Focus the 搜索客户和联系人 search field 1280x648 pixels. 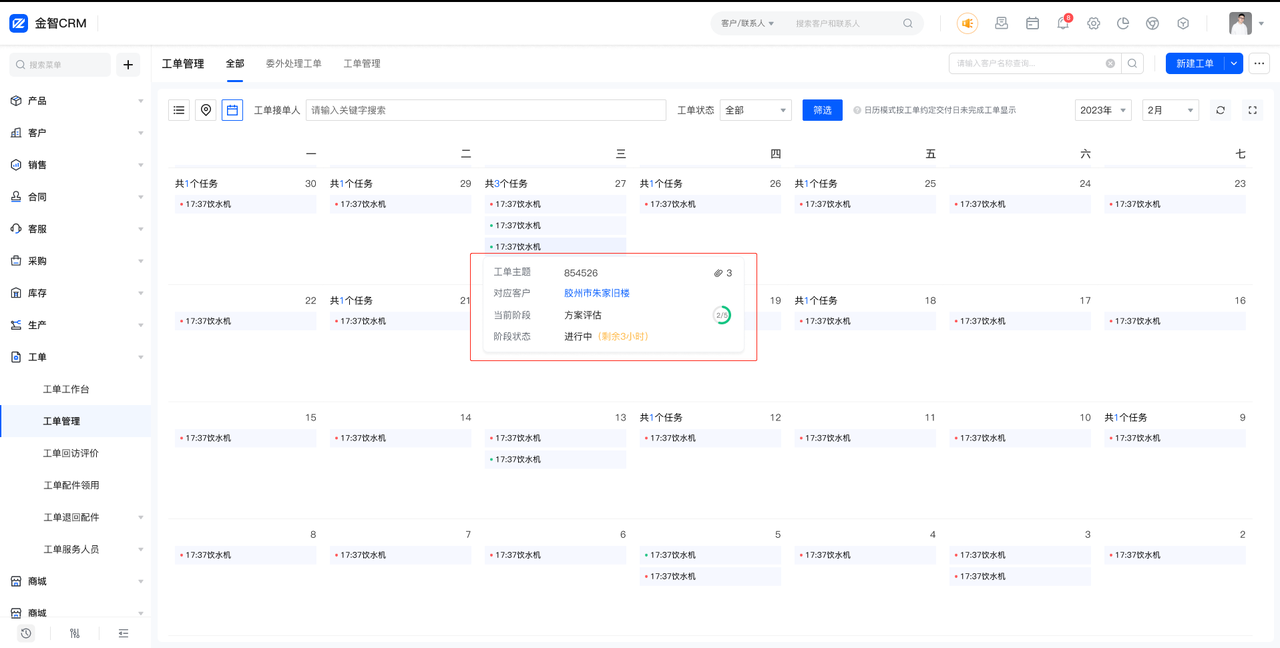[x=845, y=23]
